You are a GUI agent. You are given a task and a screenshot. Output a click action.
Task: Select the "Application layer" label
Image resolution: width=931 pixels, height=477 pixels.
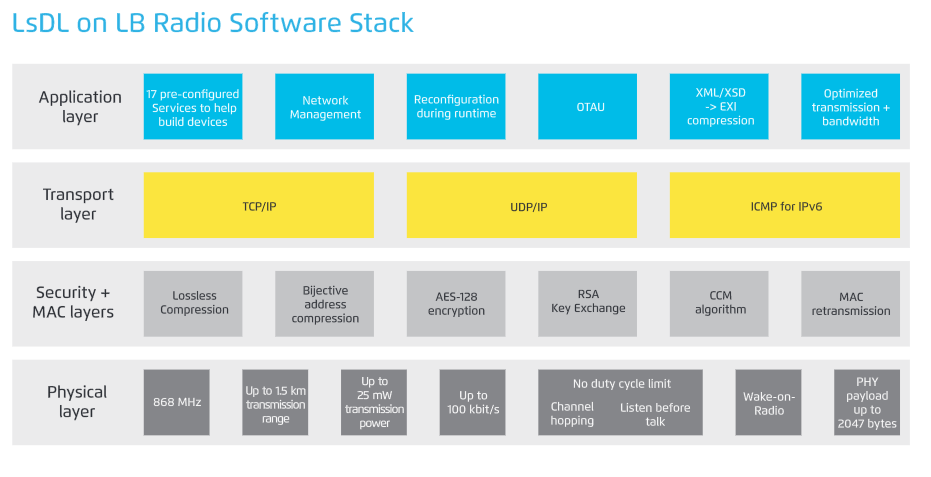[80, 106]
